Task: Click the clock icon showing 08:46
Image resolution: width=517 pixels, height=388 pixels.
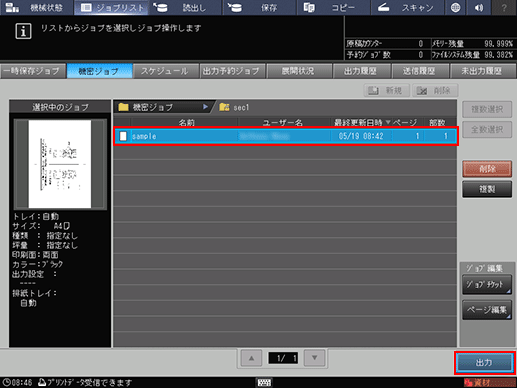Action: (7, 382)
